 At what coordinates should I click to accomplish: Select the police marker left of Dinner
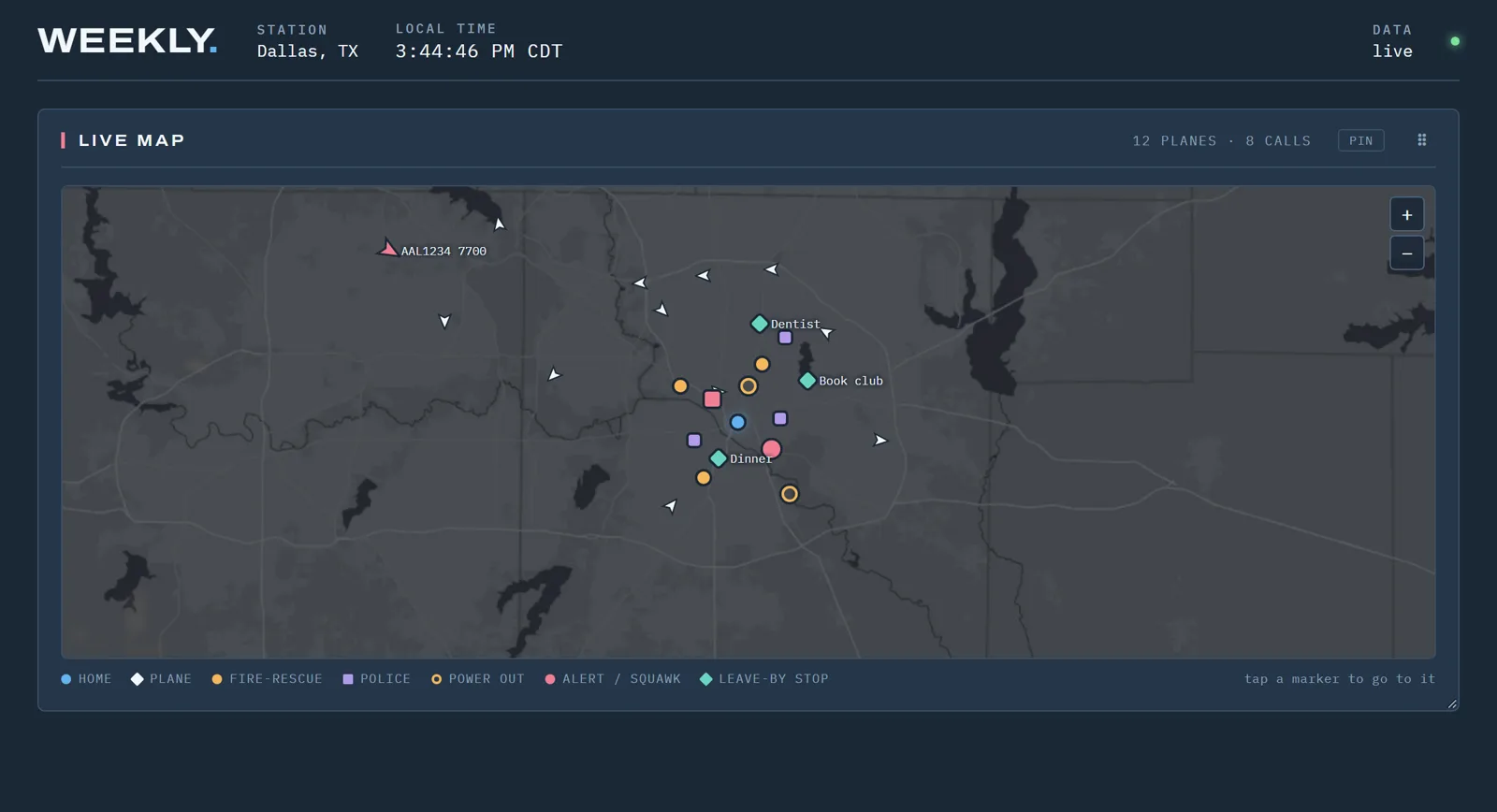click(693, 440)
